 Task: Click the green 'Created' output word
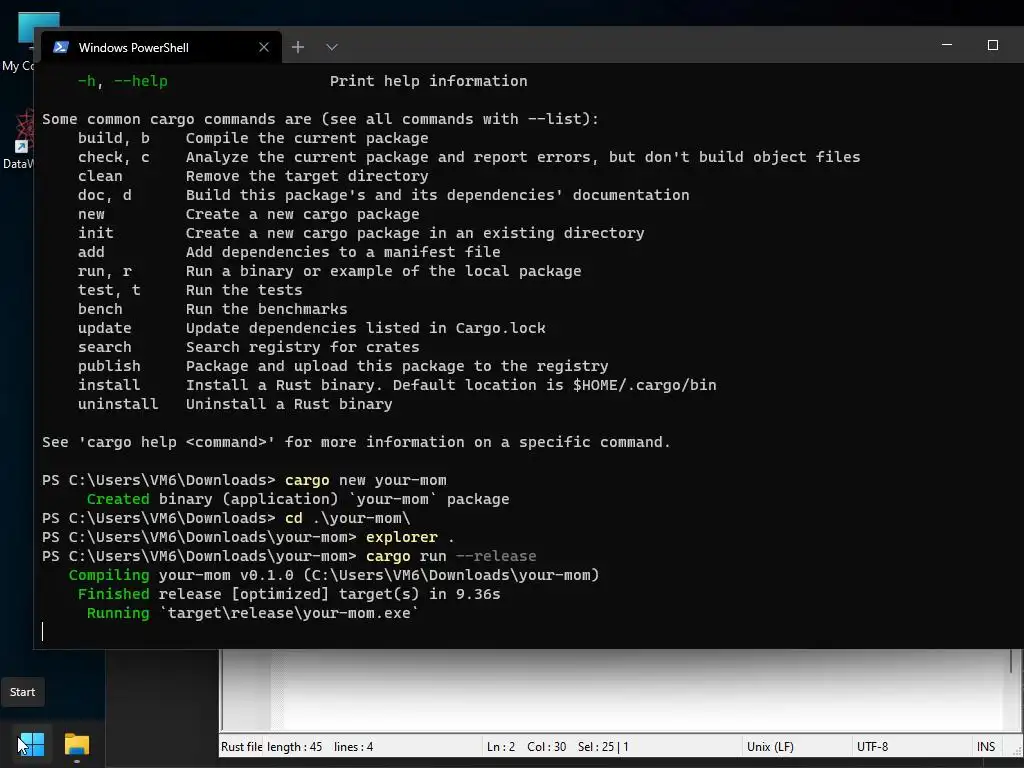pos(118,499)
